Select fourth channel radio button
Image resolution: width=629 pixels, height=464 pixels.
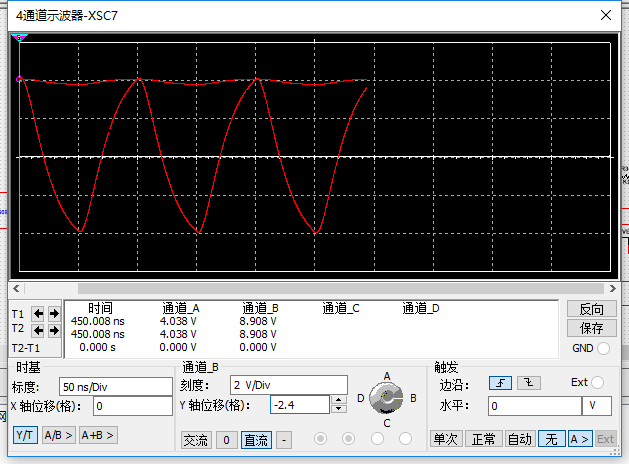[405, 439]
